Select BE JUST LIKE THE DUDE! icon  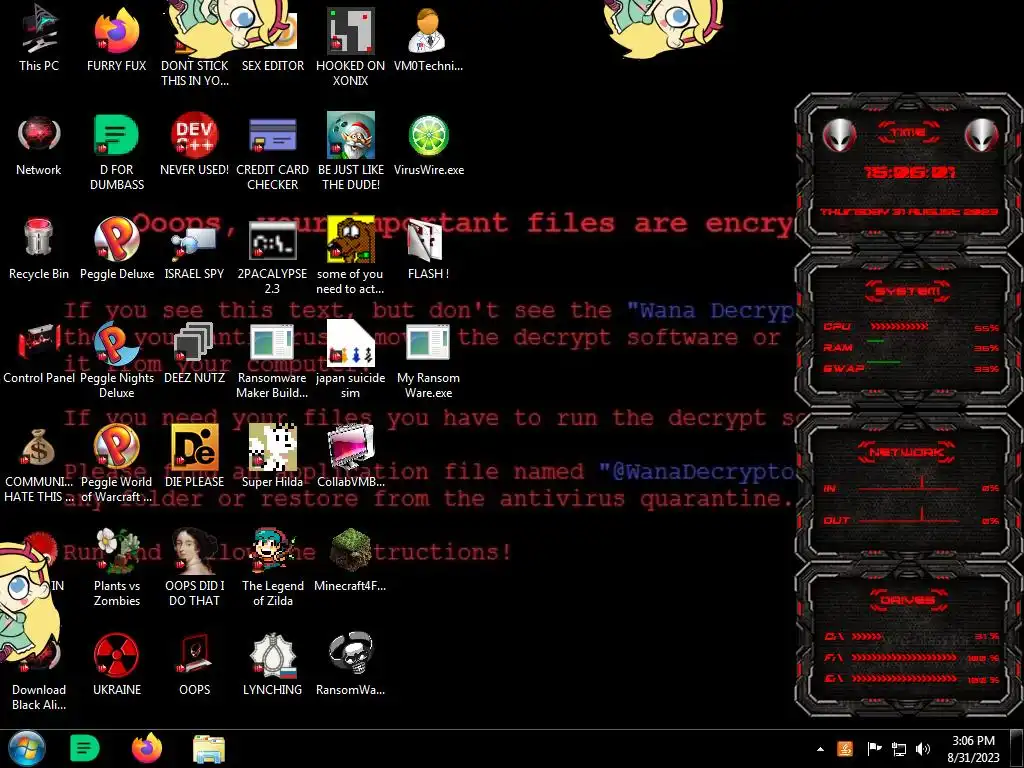tap(351, 152)
